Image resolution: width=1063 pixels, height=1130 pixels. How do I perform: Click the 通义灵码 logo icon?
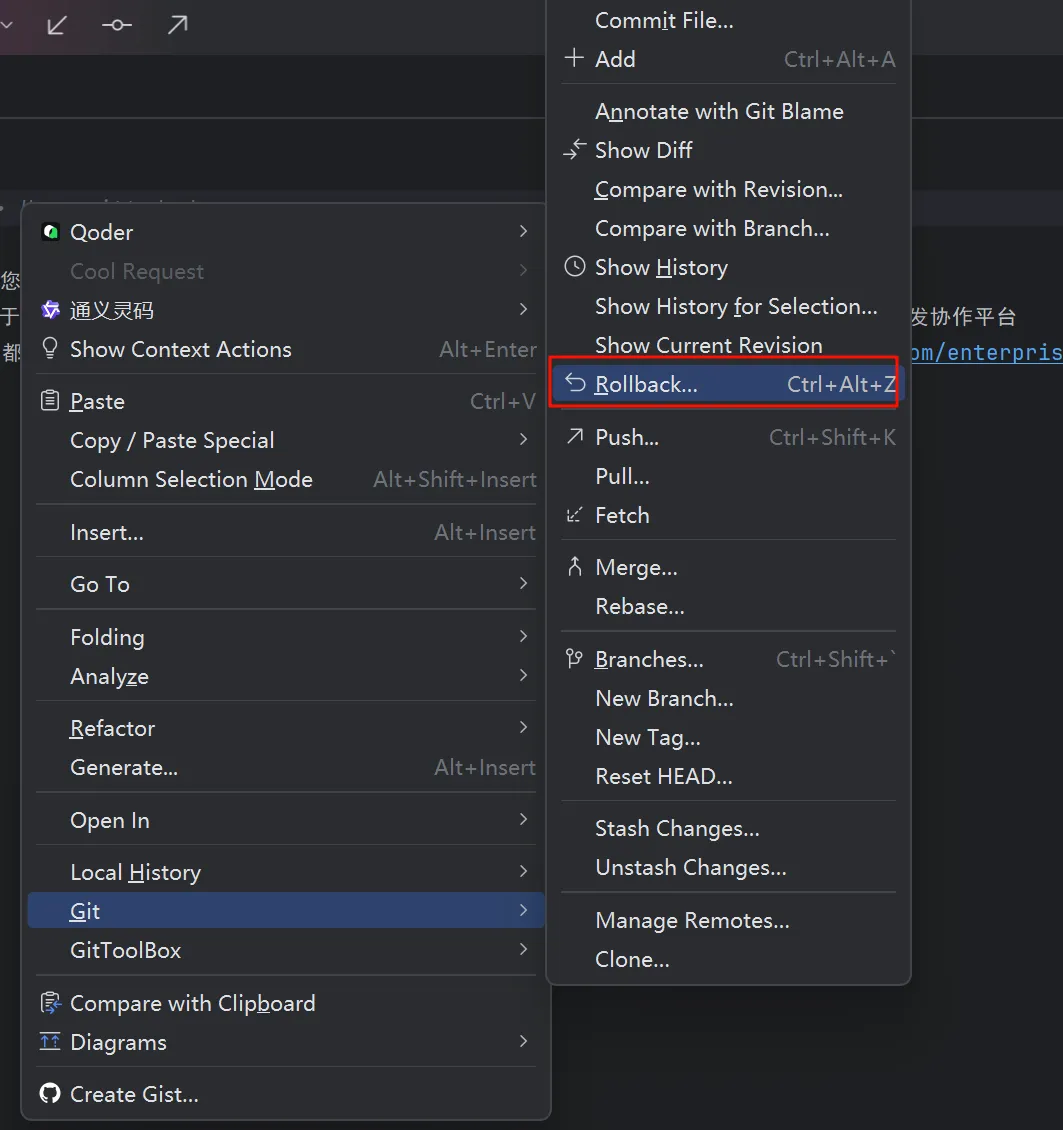click(x=50, y=310)
